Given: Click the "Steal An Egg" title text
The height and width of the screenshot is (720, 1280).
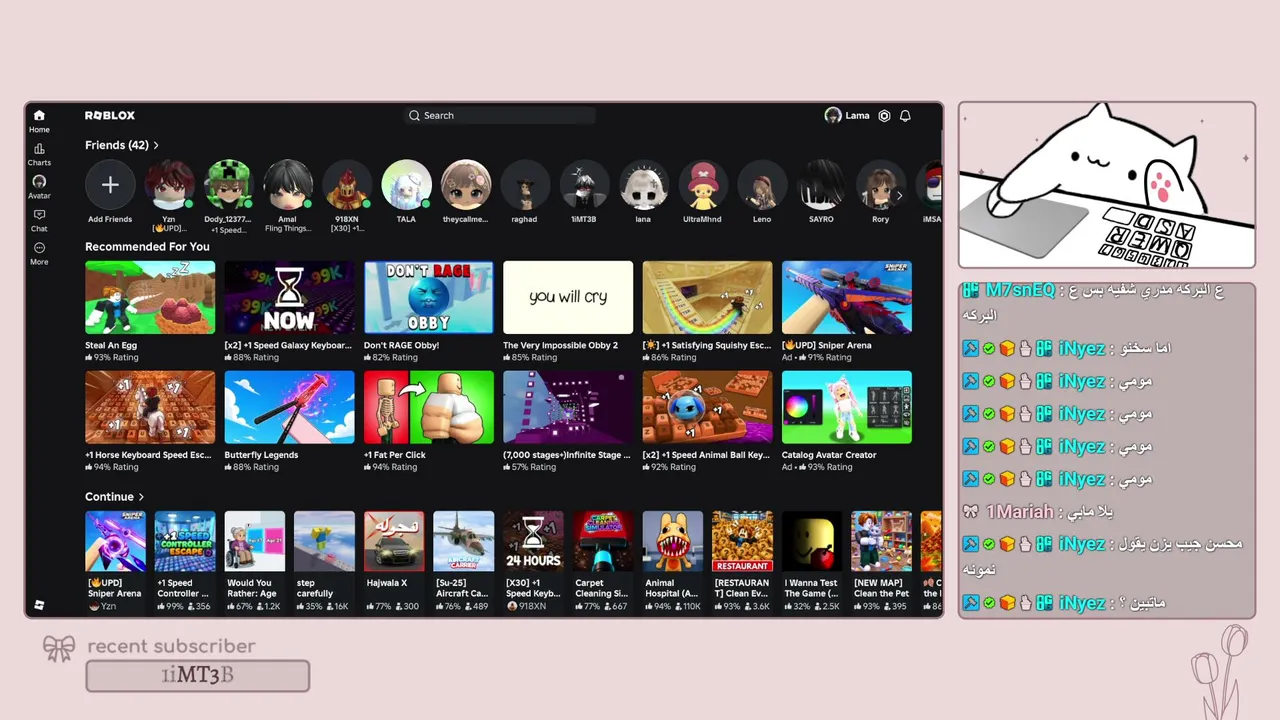Looking at the screenshot, I should tap(111, 345).
